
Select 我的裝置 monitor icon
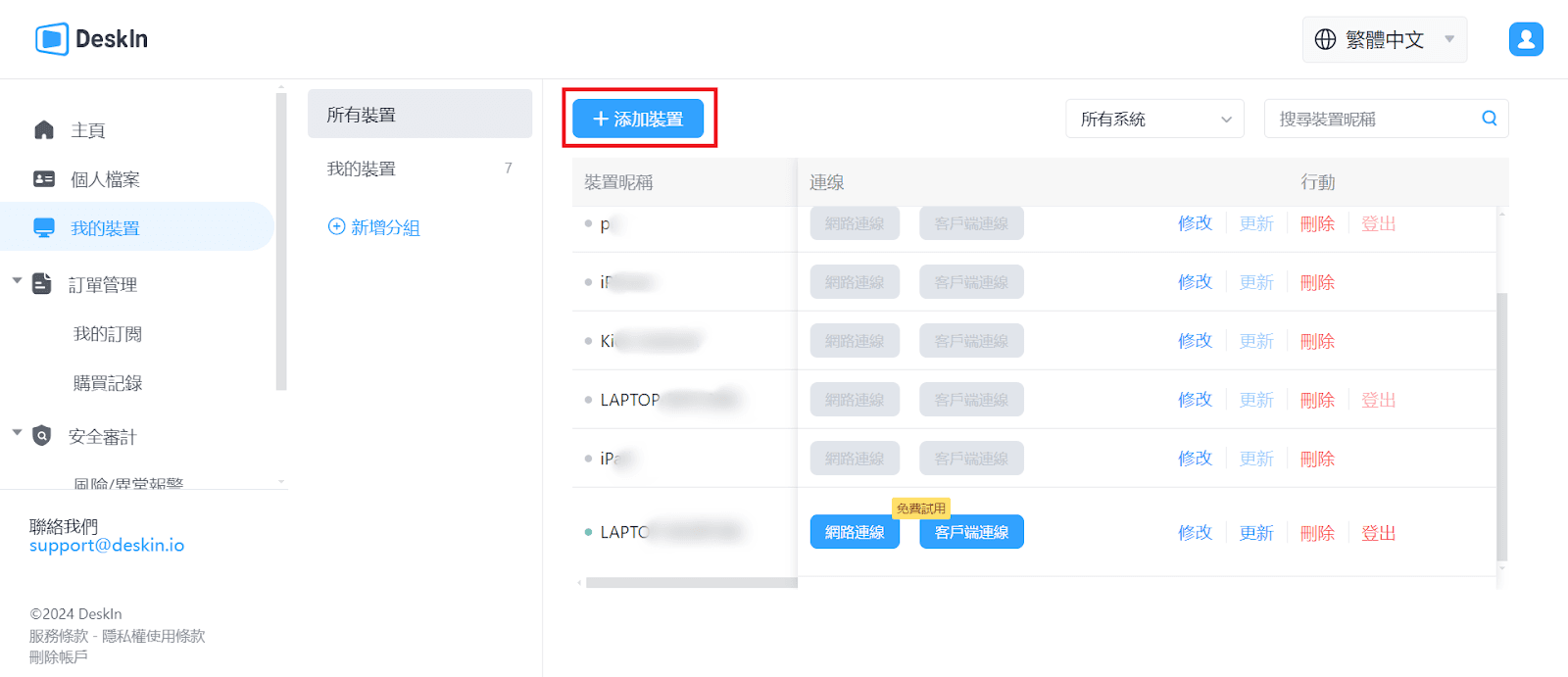[x=44, y=228]
